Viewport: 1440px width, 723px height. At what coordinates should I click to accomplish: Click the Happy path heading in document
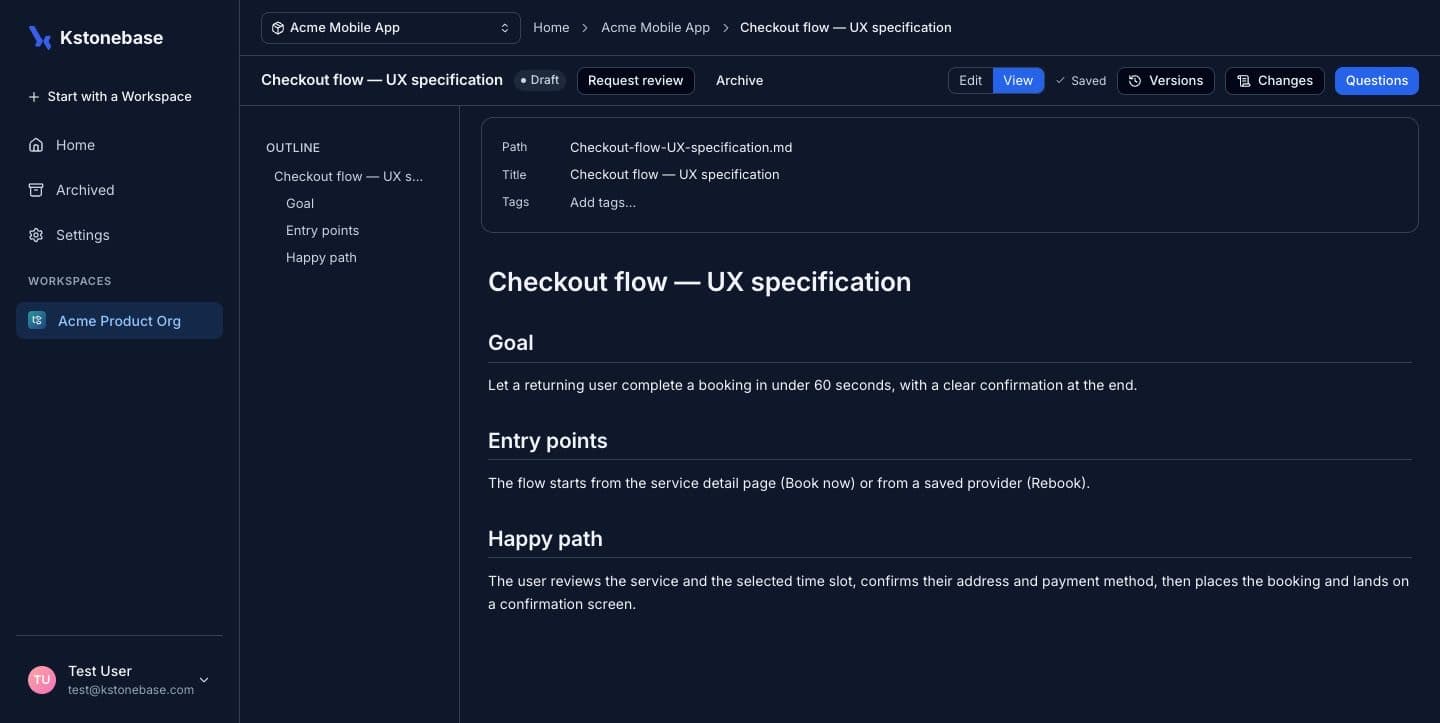point(545,538)
